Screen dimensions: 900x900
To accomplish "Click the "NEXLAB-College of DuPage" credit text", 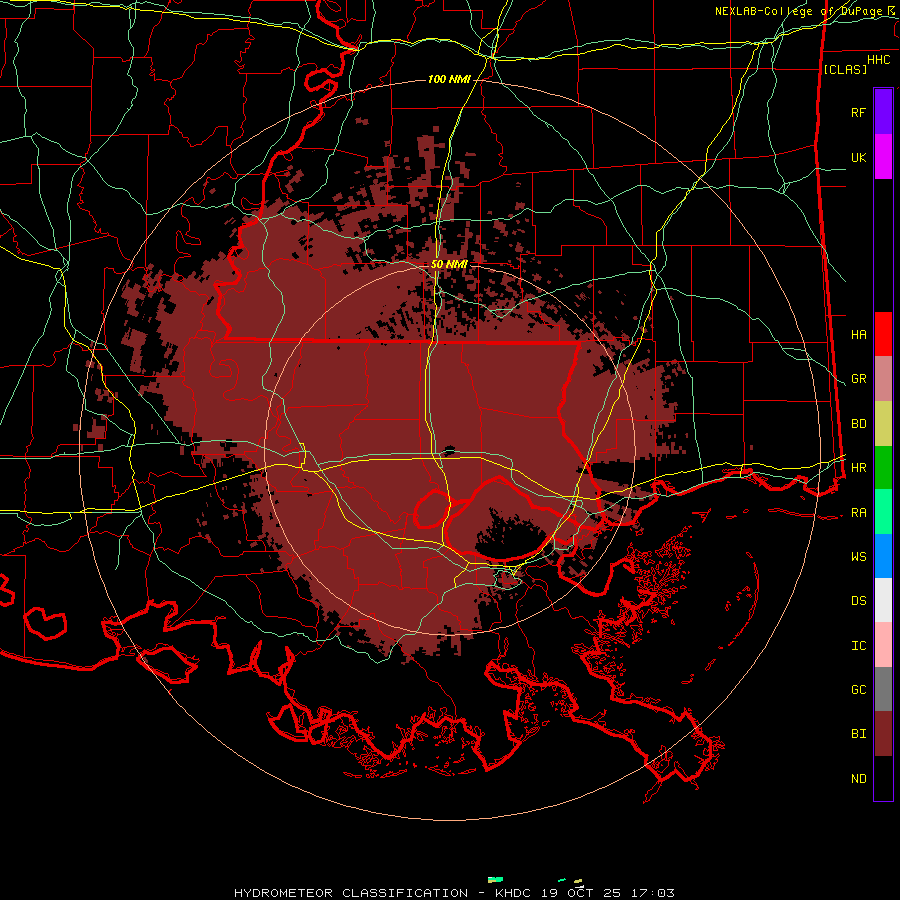I will pyautogui.click(x=799, y=11).
